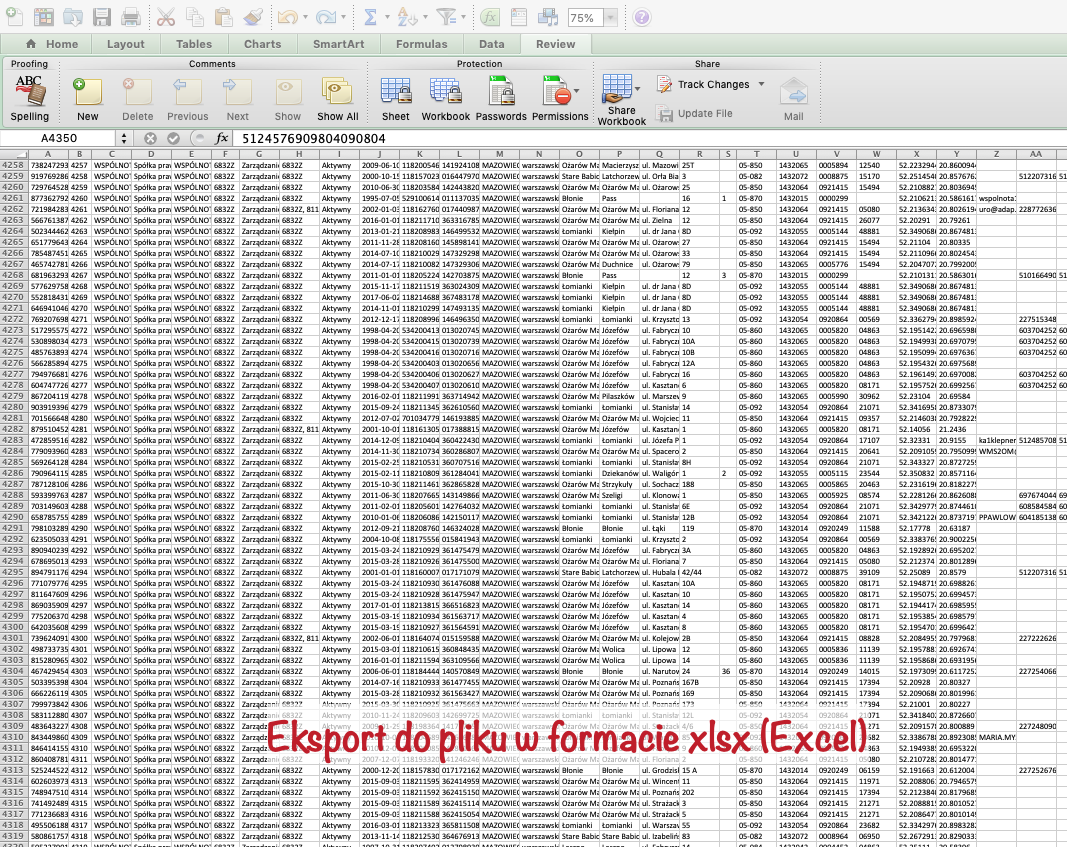Open the Track Changes dropdown
Screen dimensions: 1067x849
pos(761,85)
